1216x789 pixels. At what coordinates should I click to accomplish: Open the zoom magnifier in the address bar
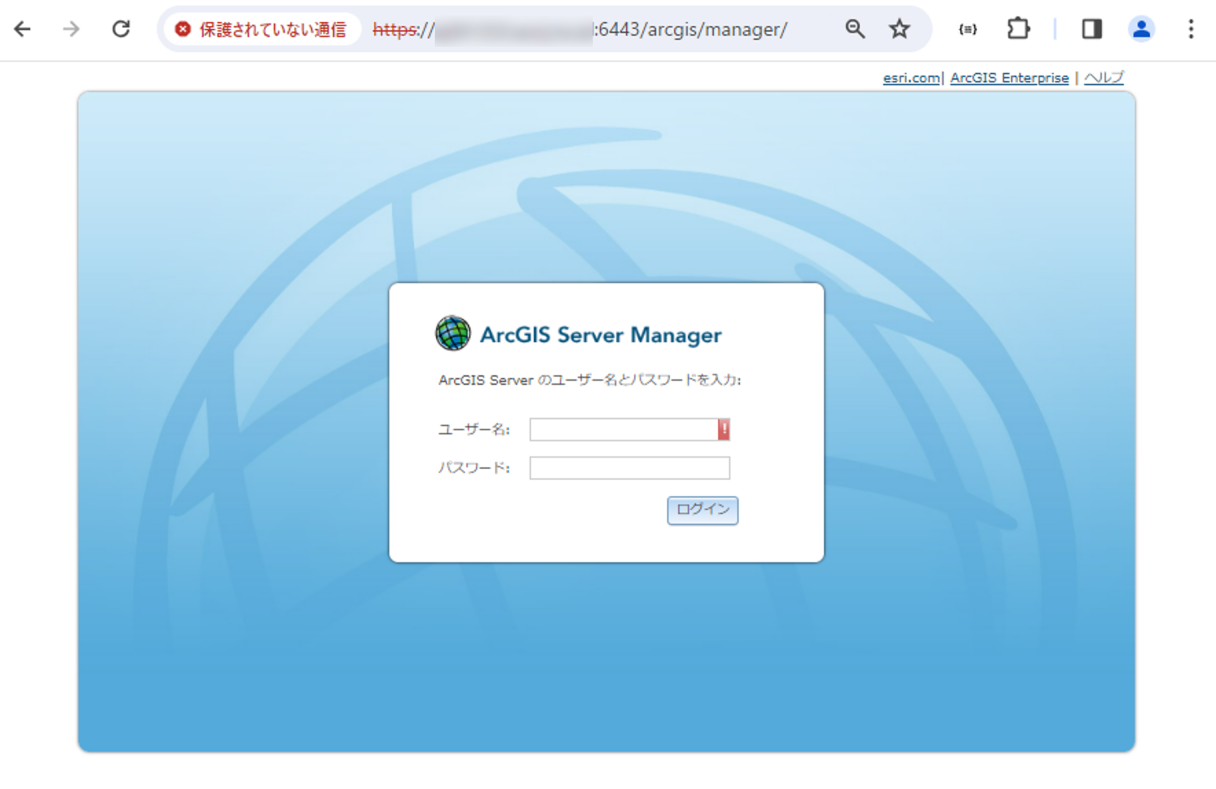(x=855, y=29)
